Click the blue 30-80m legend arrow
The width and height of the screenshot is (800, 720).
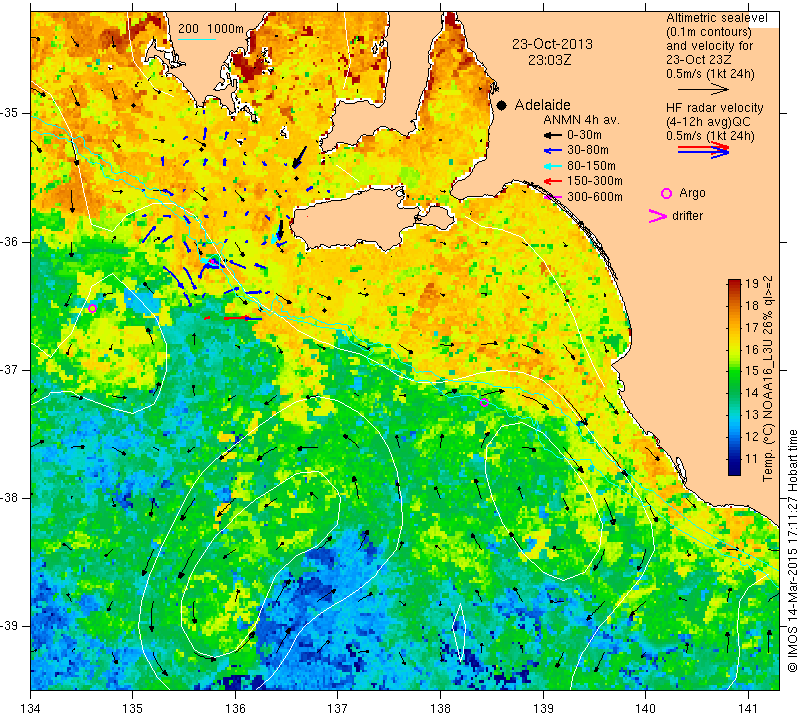pyautogui.click(x=553, y=151)
